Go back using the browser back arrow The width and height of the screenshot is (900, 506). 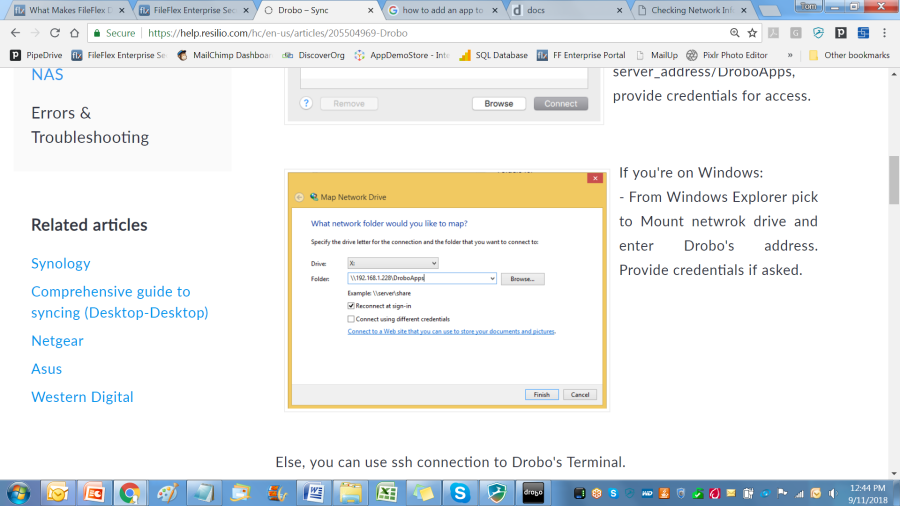click(15, 33)
